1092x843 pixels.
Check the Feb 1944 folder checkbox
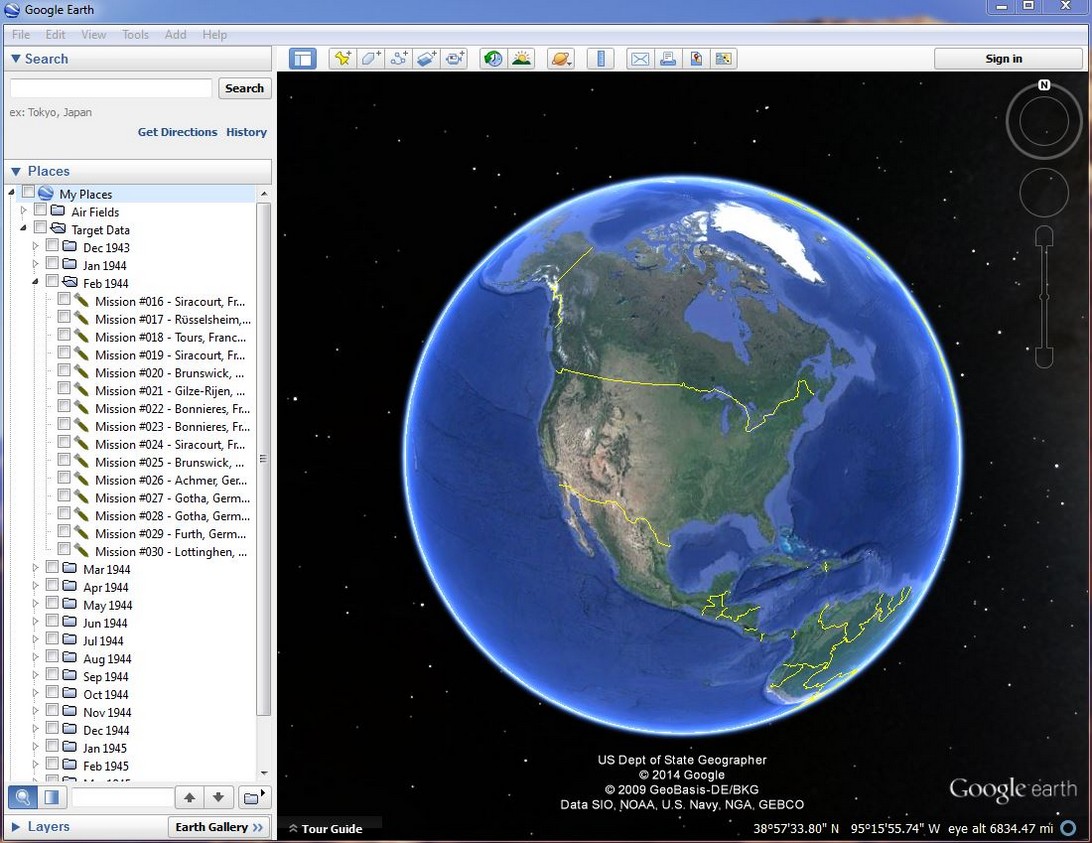click(x=52, y=281)
